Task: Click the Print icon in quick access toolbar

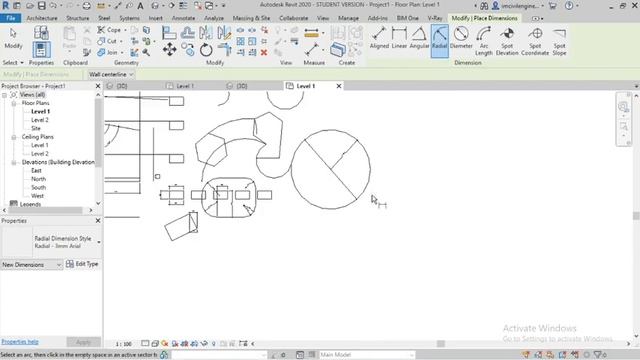Action: pyautogui.click(x=87, y=6)
